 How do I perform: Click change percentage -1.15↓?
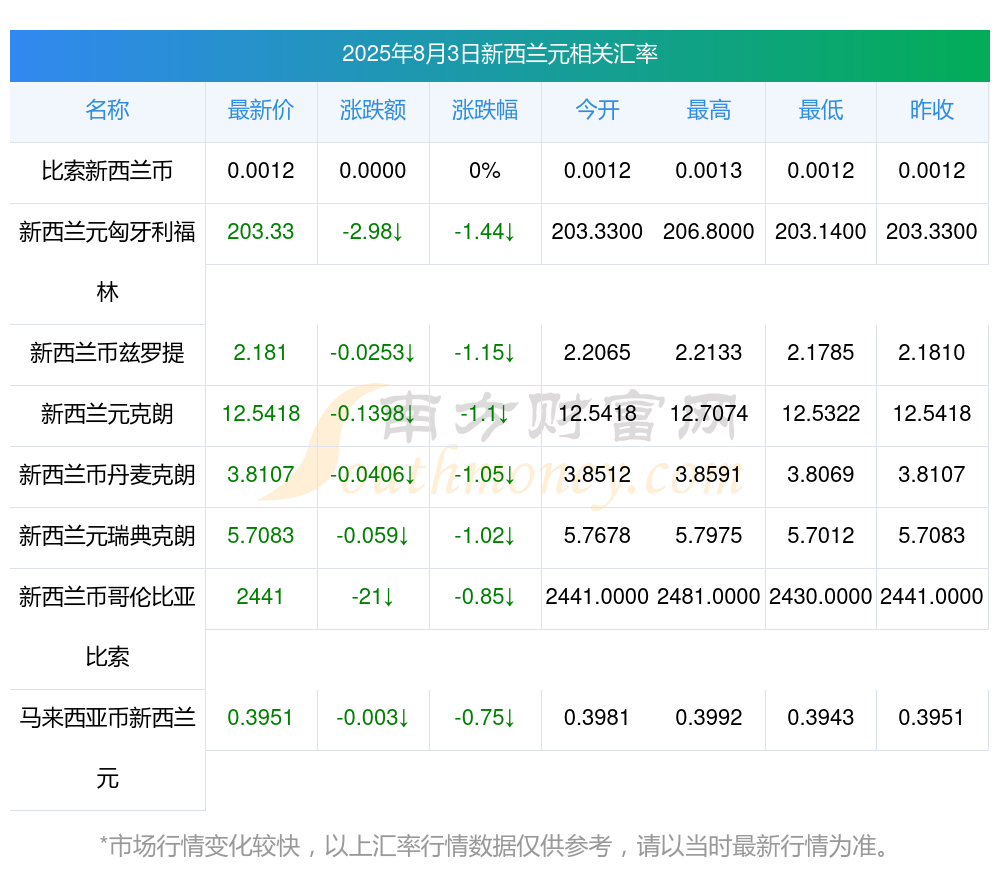click(485, 352)
